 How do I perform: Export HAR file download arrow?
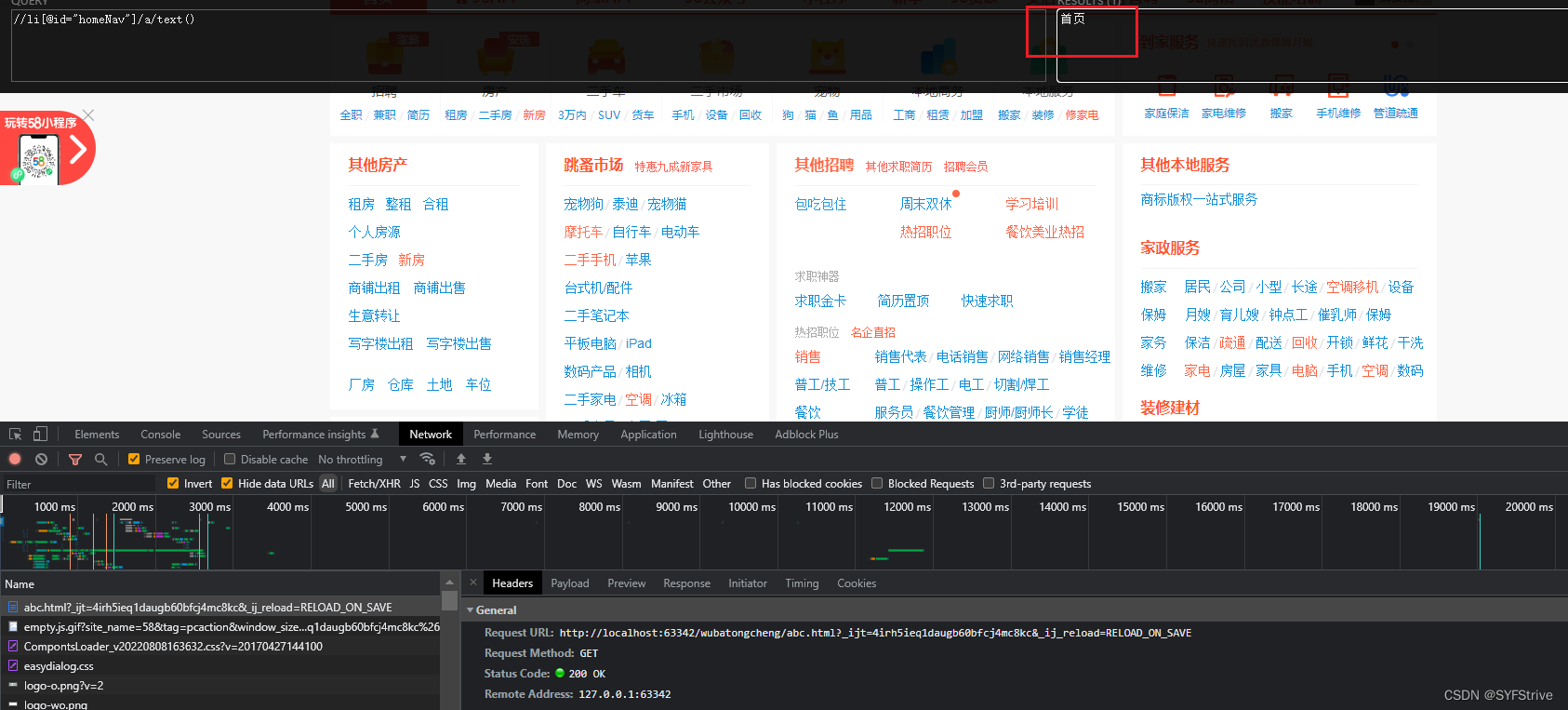[x=486, y=459]
